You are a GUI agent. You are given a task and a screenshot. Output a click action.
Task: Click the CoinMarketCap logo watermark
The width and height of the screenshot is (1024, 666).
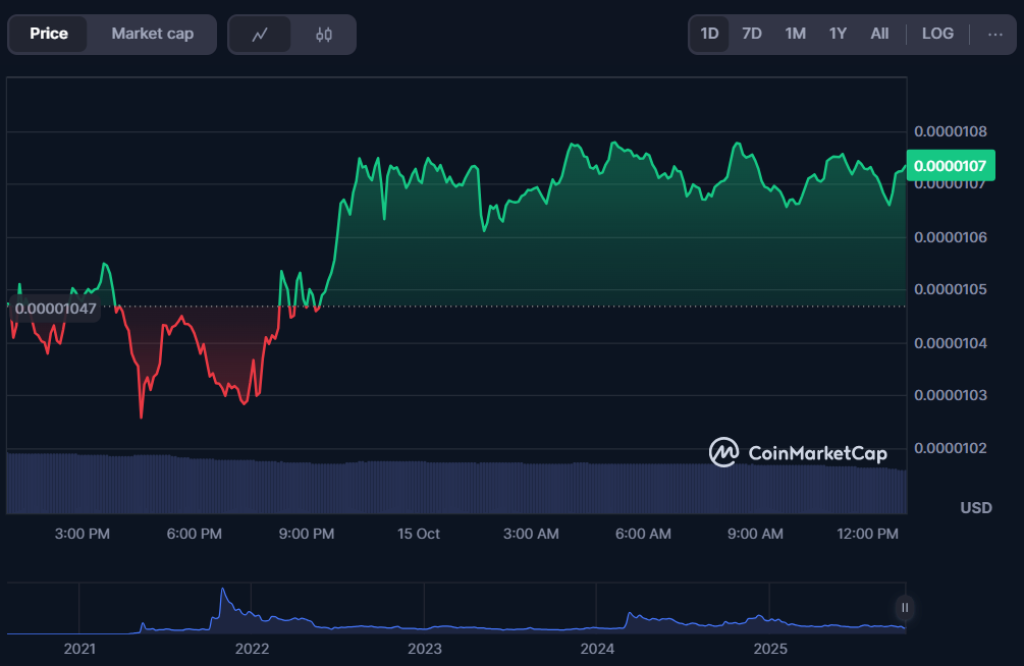pyautogui.click(x=798, y=453)
